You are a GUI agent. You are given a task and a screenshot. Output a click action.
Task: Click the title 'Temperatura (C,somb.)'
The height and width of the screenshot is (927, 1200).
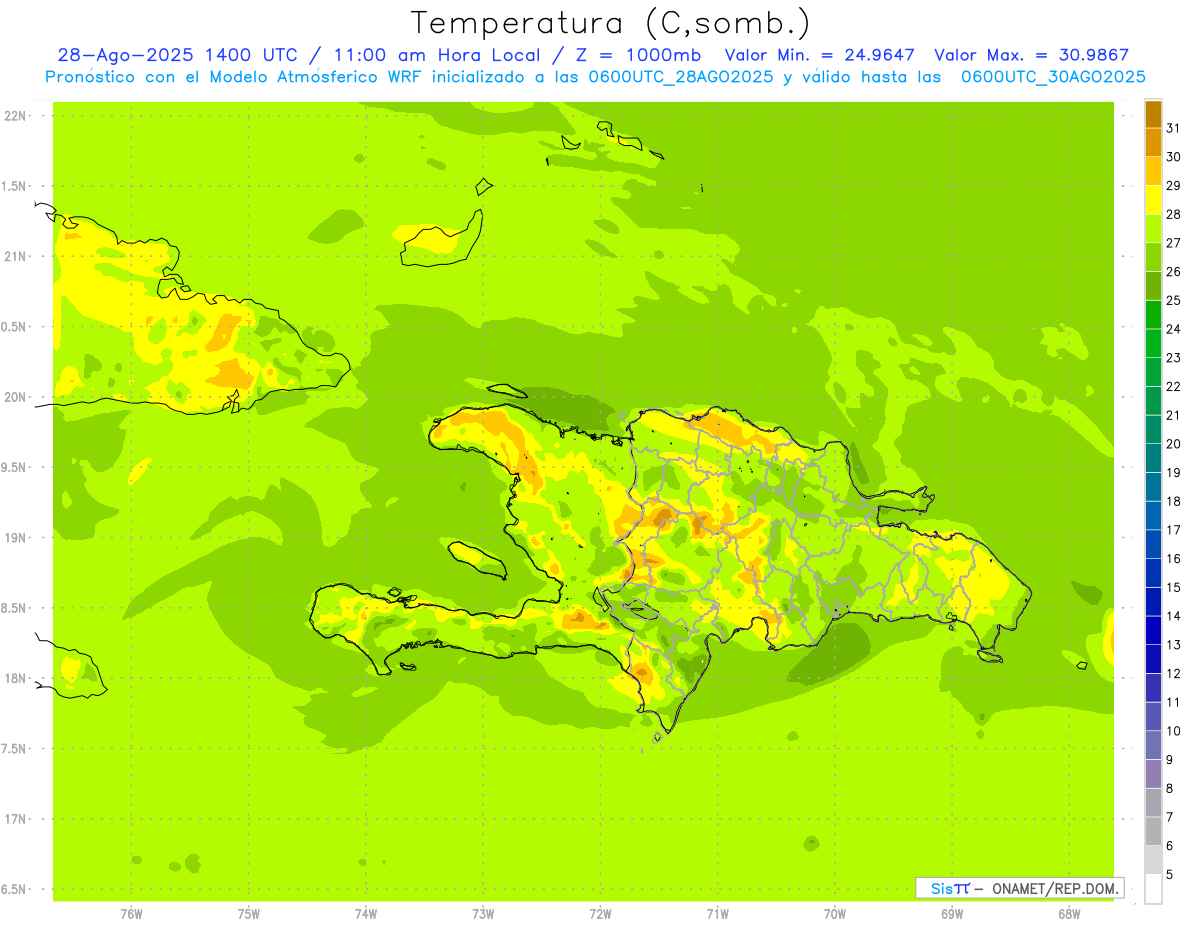coord(610,22)
